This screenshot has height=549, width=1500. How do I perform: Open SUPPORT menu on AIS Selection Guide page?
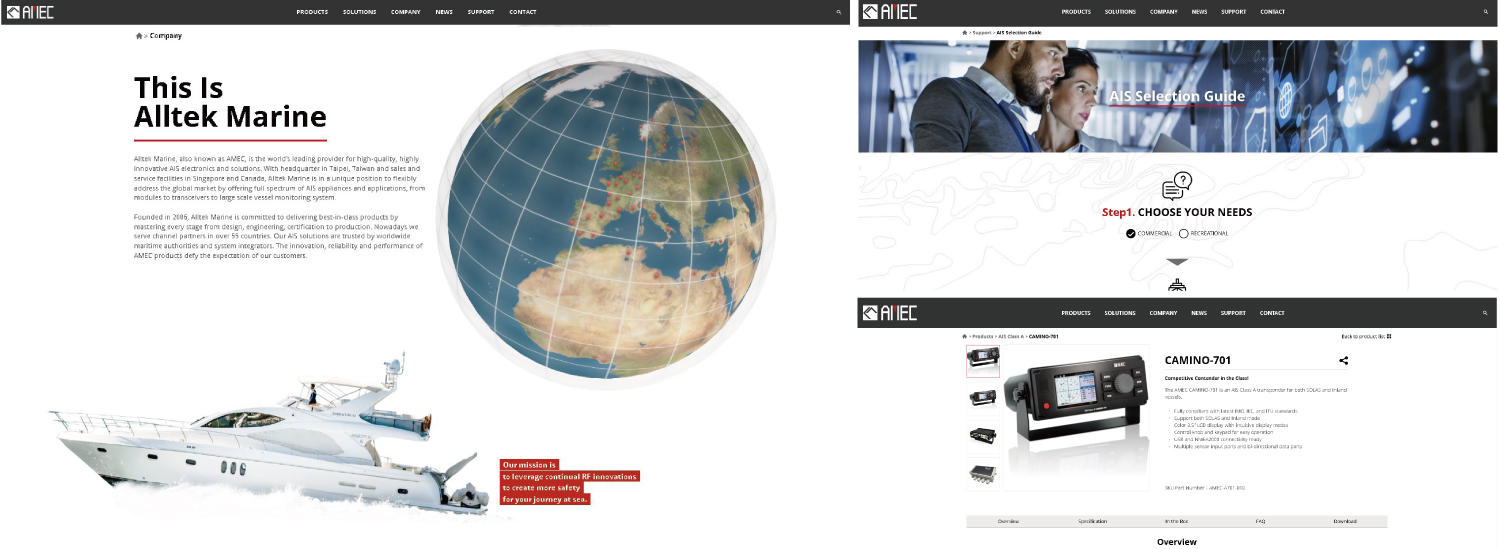pyautogui.click(x=1234, y=12)
